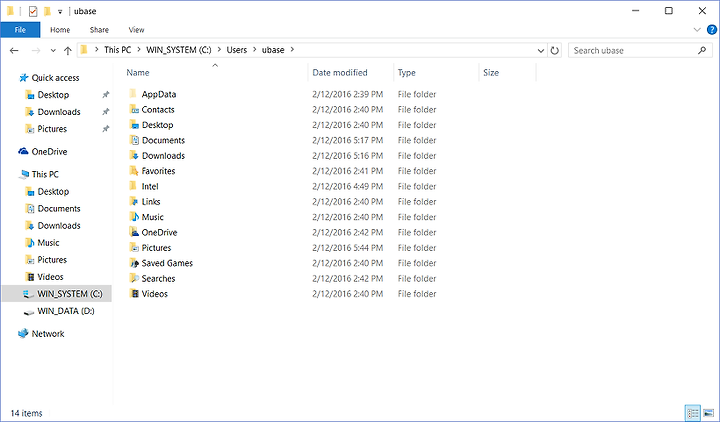The width and height of the screenshot is (720, 422).
Task: Click the Favorites folder icon
Action: coord(134,171)
